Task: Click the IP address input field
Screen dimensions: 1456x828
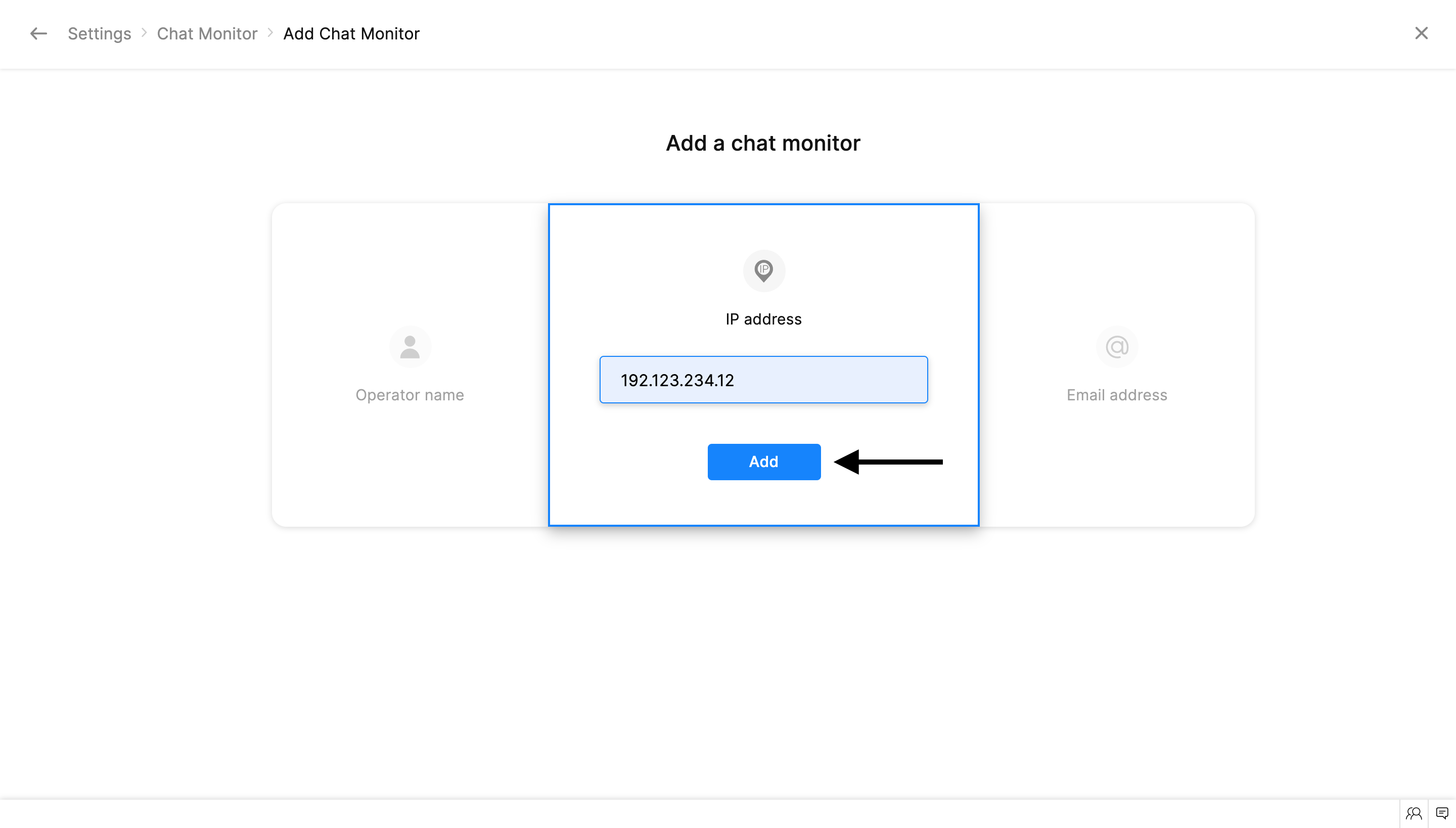Action: pos(763,380)
